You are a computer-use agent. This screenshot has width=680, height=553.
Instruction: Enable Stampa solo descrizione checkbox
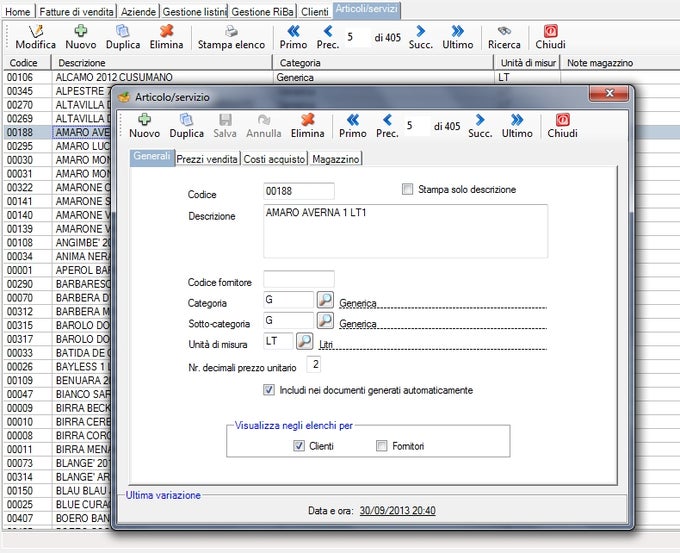[407, 189]
